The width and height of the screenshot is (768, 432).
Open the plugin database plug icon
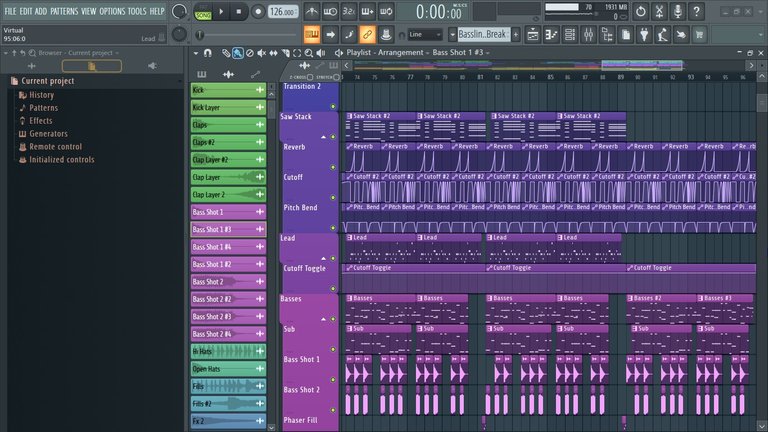(x=645, y=35)
